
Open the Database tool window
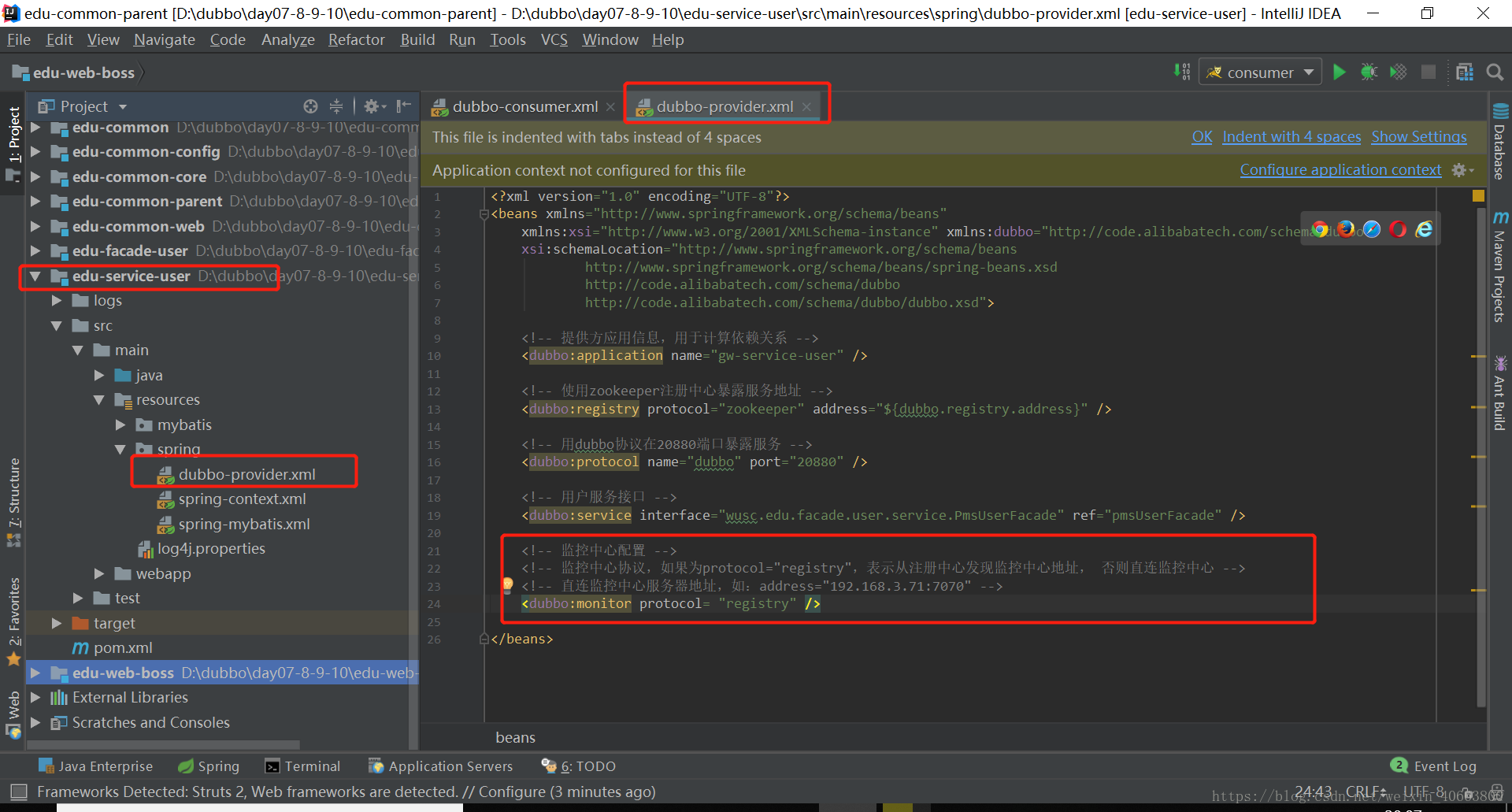click(x=1499, y=142)
